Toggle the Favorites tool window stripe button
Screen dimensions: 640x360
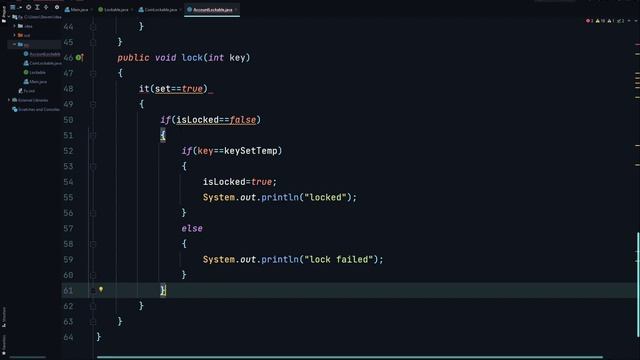4,344
